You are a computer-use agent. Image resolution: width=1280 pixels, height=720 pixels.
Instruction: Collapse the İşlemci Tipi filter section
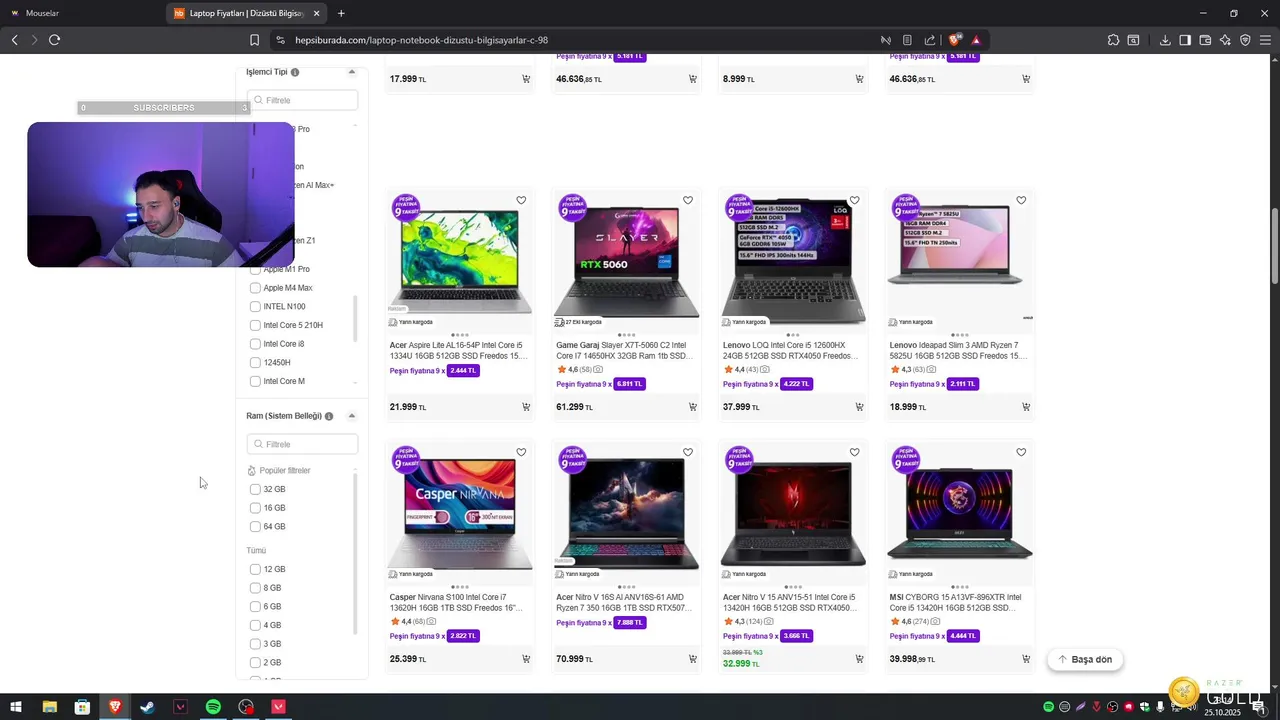point(351,72)
